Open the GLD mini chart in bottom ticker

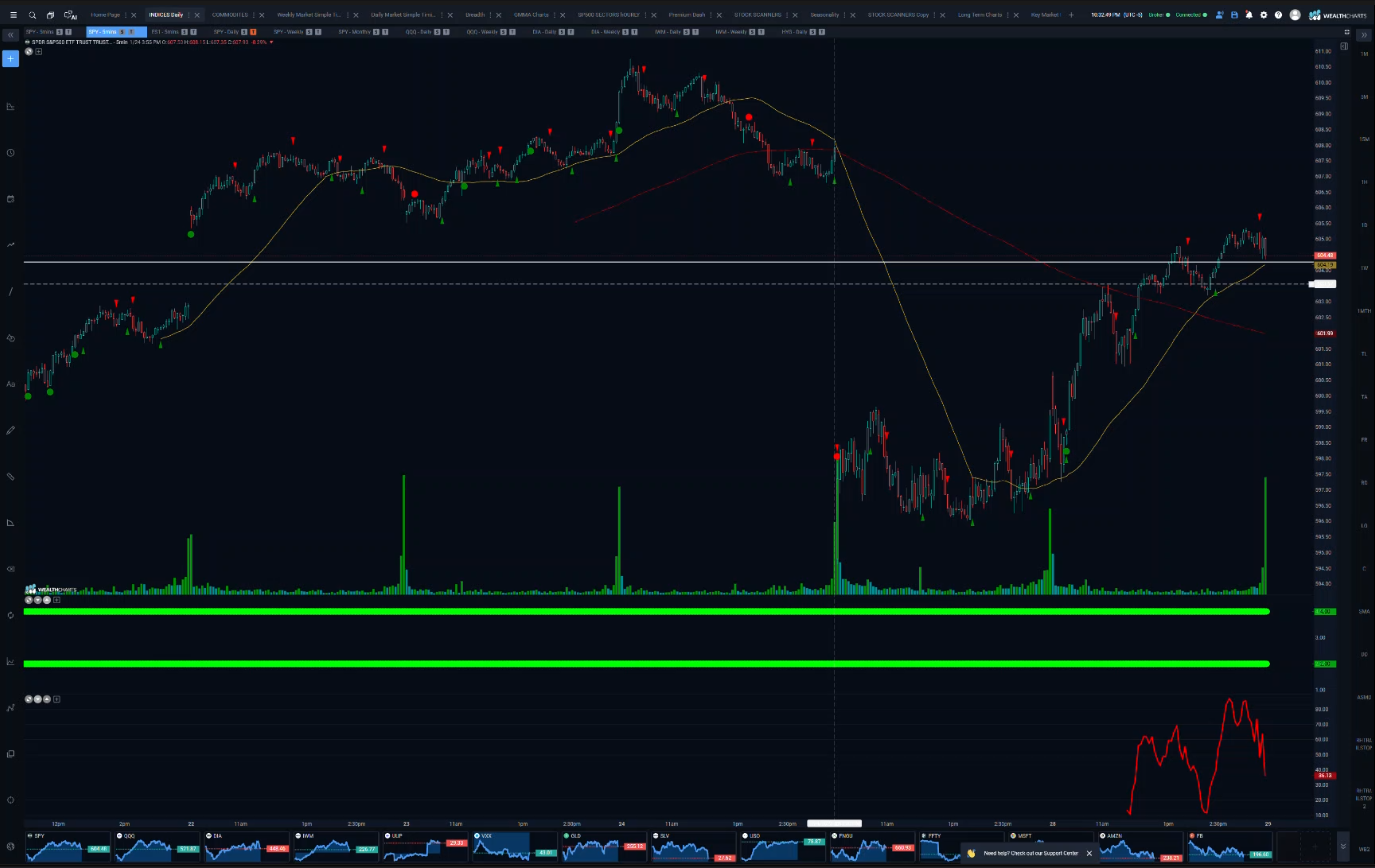(603, 847)
